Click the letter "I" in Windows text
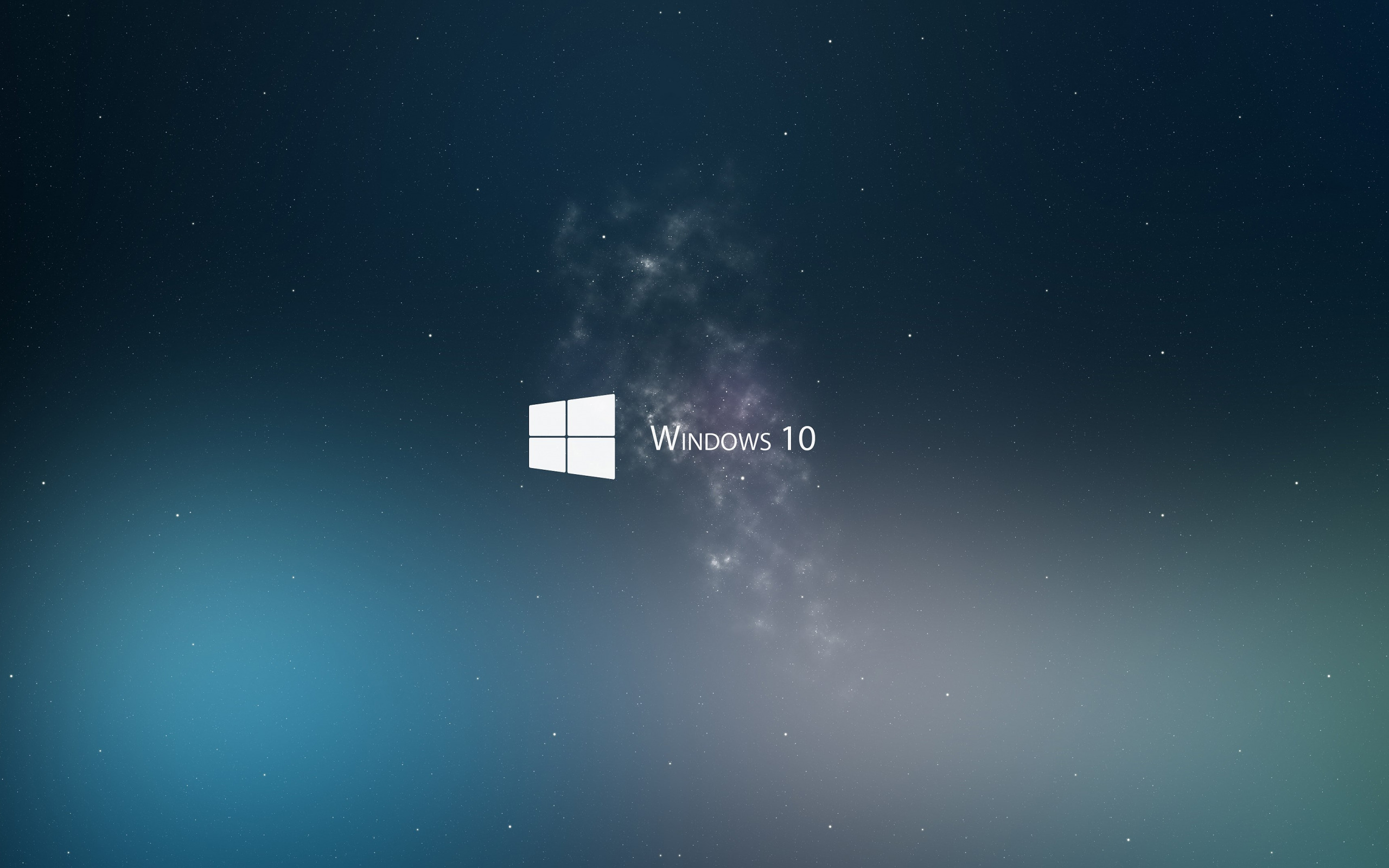Viewport: 1389px width, 868px height. point(684,442)
